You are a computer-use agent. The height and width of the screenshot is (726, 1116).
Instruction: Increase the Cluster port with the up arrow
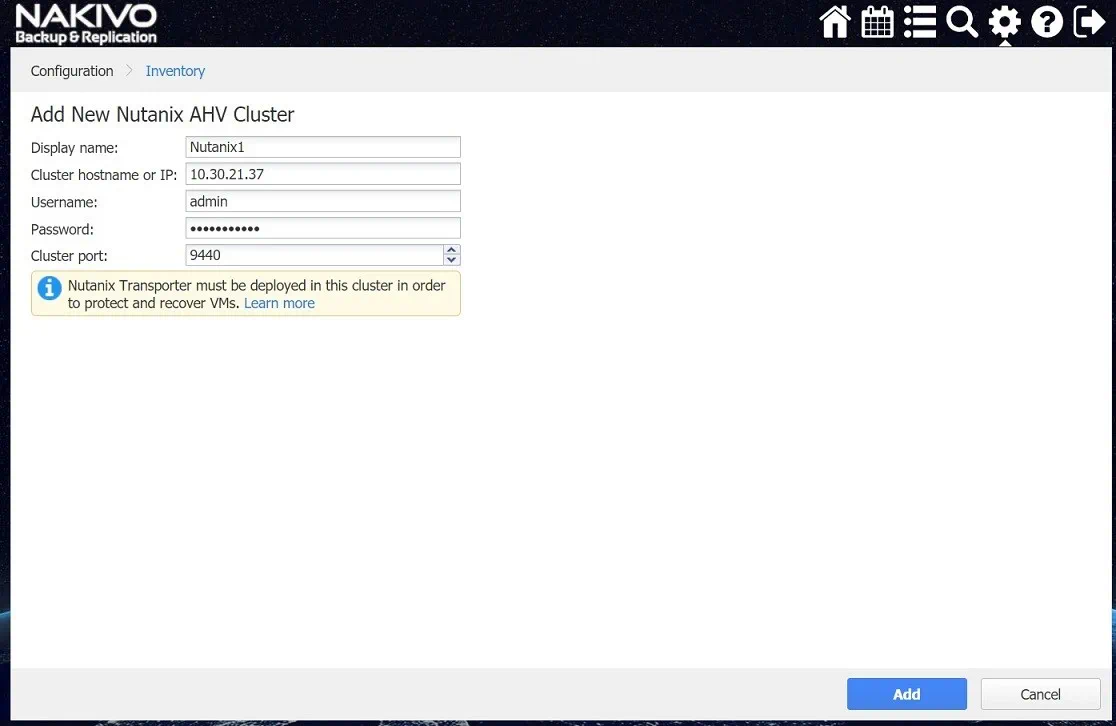pyautogui.click(x=451, y=250)
